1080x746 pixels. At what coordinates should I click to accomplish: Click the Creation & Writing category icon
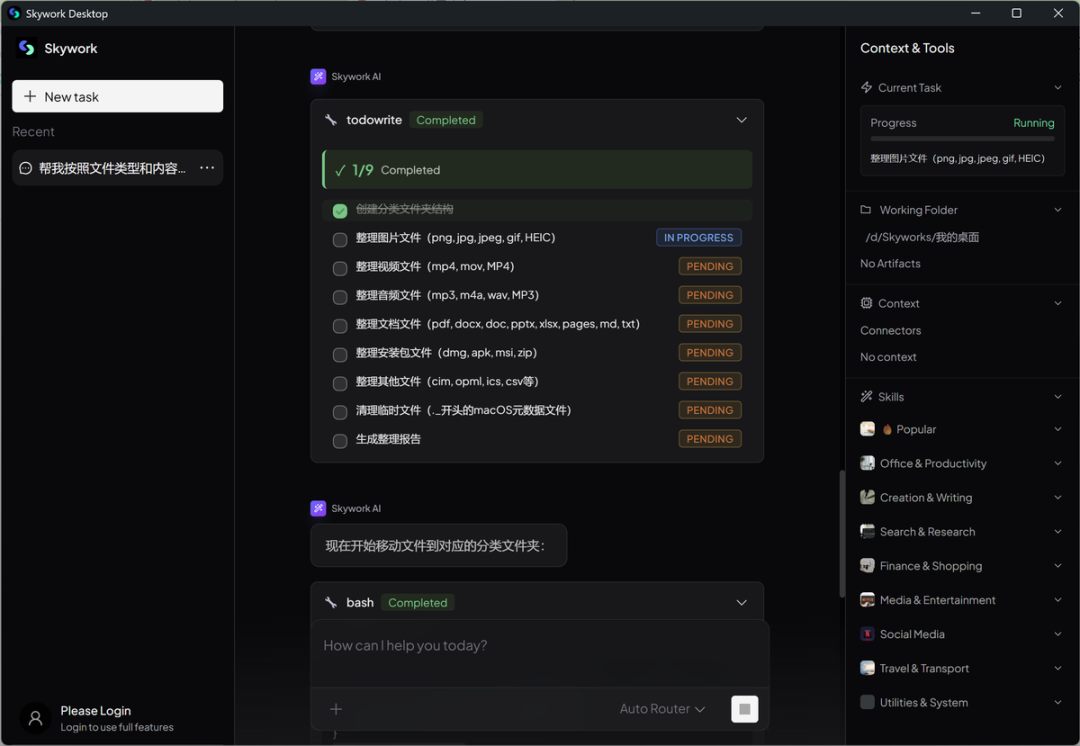867,497
